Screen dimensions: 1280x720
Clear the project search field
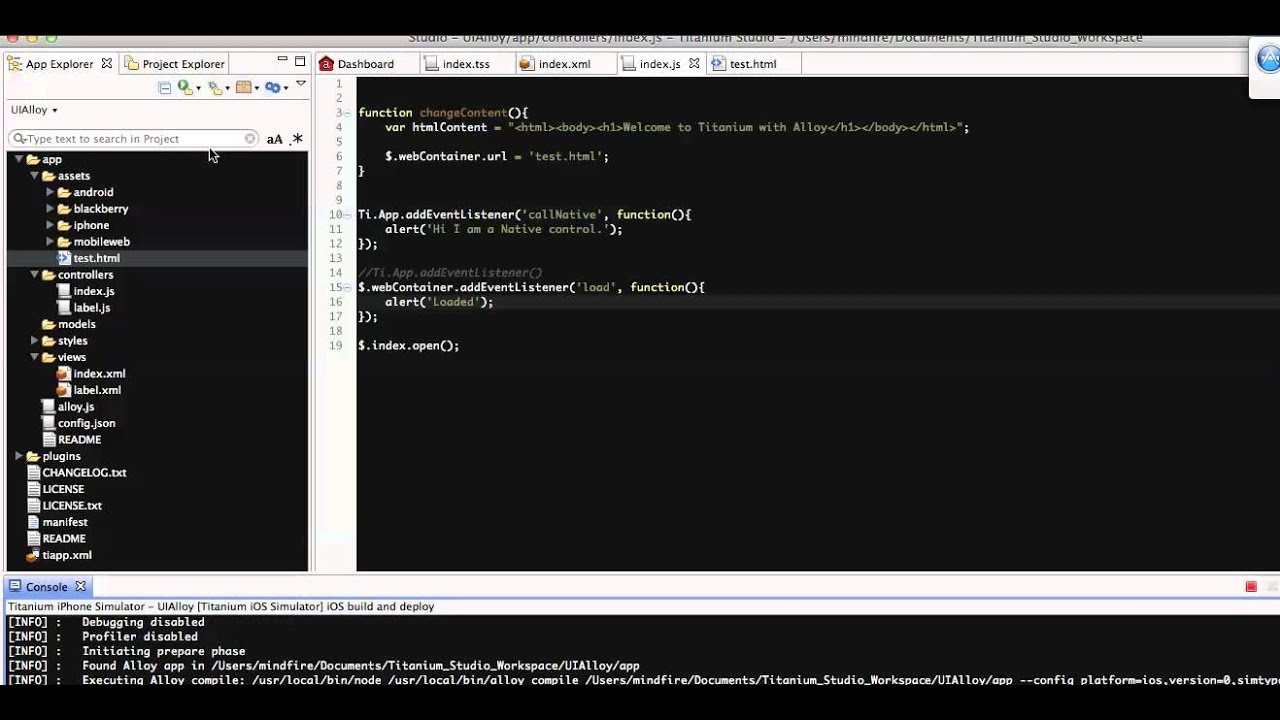(250, 139)
